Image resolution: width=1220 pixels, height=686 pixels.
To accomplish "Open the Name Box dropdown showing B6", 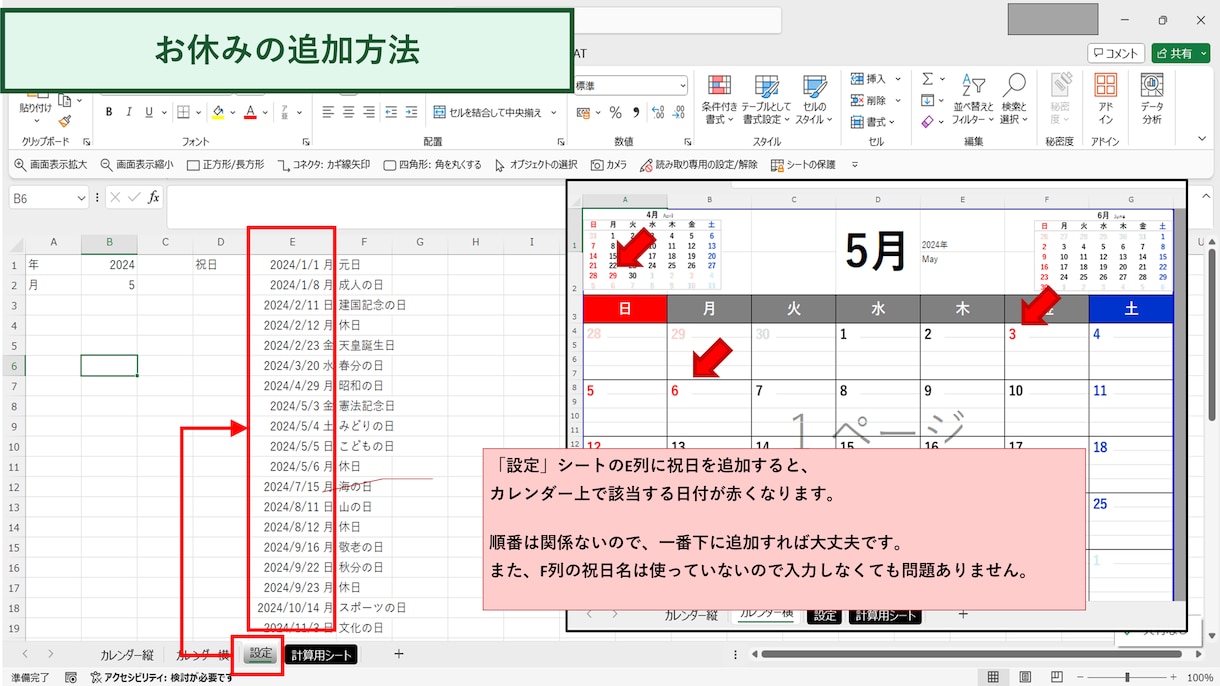I will point(80,198).
